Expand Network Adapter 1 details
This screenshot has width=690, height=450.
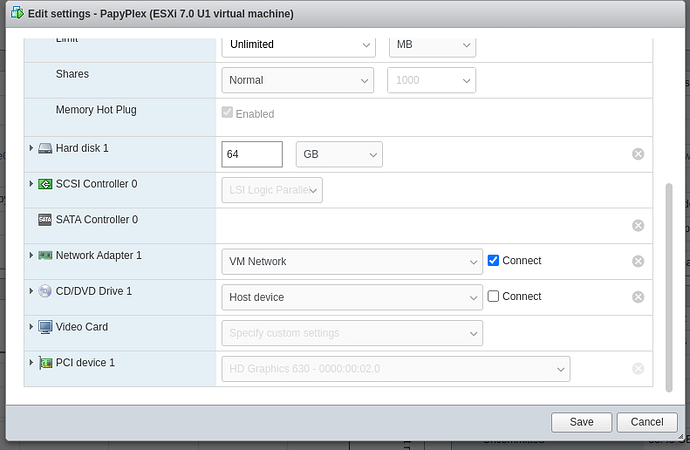pyautogui.click(x=31, y=255)
